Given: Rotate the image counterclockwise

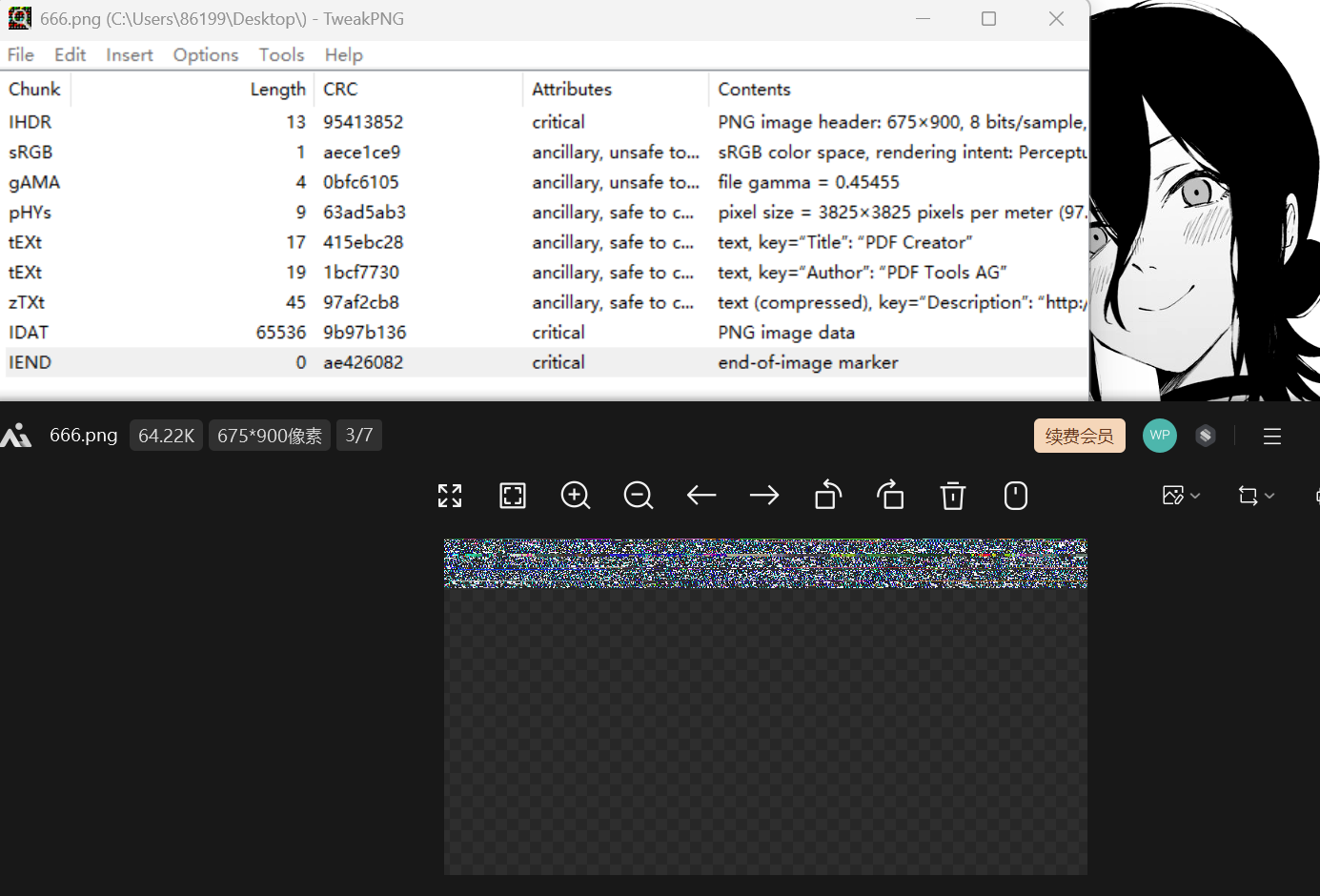Looking at the screenshot, I should (x=828, y=496).
